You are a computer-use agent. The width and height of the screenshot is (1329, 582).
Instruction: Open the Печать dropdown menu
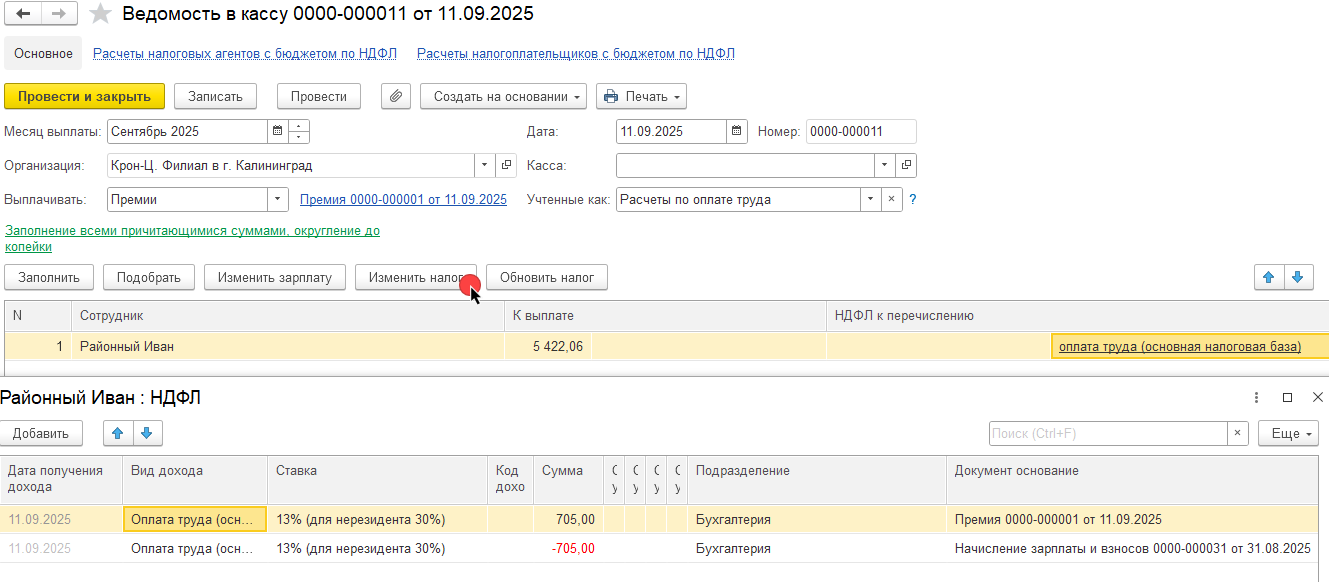[641, 96]
